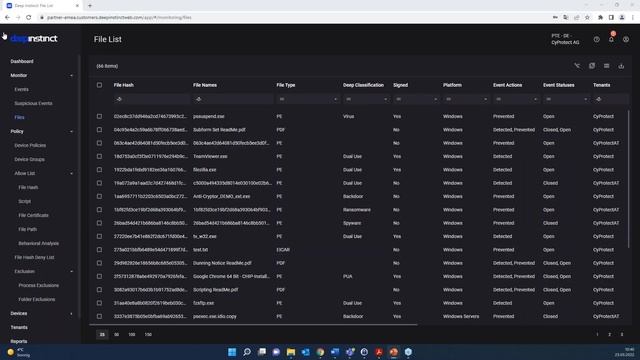
Task: Switch to Chrome in the taskbar
Action: 320,352
